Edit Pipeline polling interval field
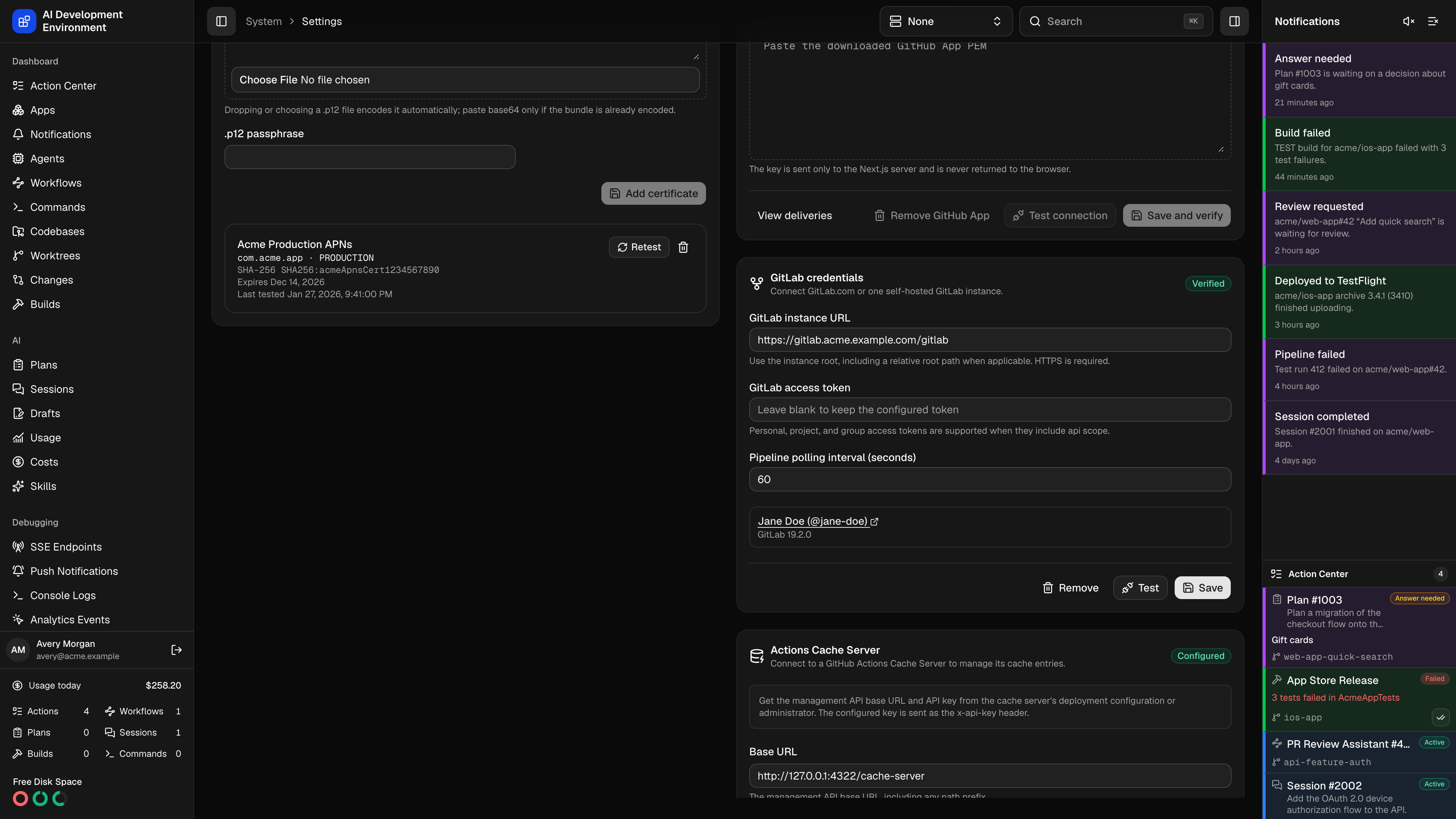This screenshot has height=819, width=1456. [990, 479]
